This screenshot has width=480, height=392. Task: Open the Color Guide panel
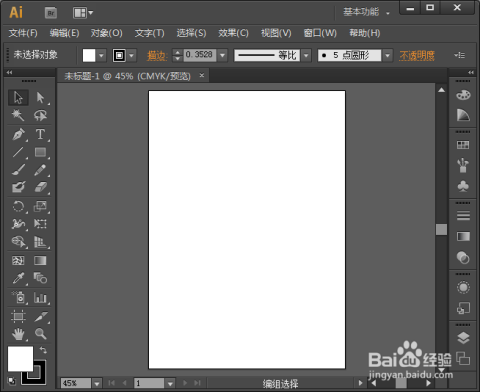(463, 115)
